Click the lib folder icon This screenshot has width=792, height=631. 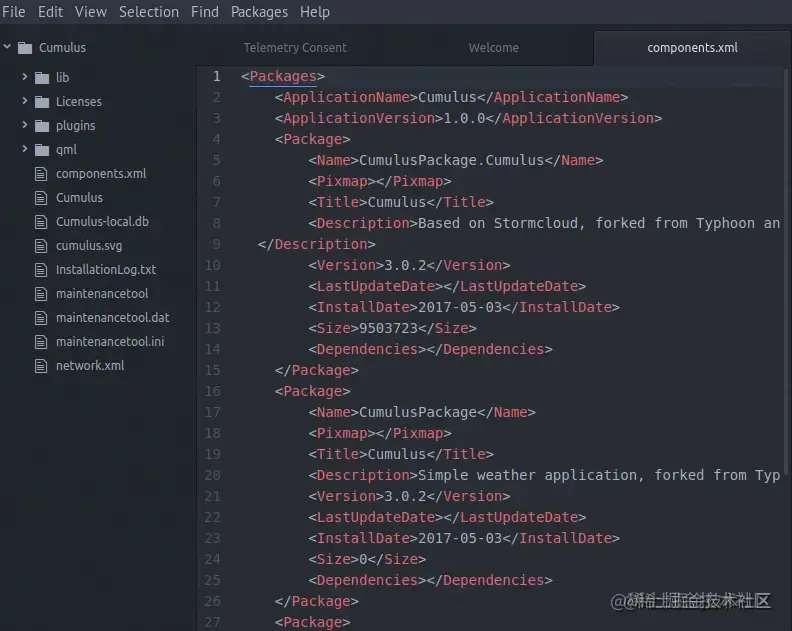pos(42,77)
